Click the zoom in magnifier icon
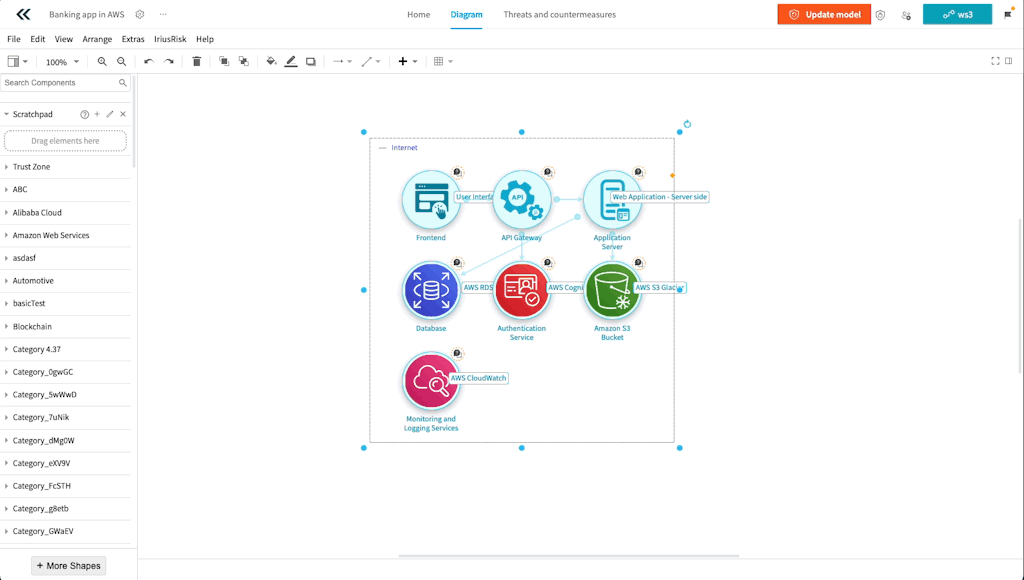This screenshot has height=580, width=1024. point(102,61)
